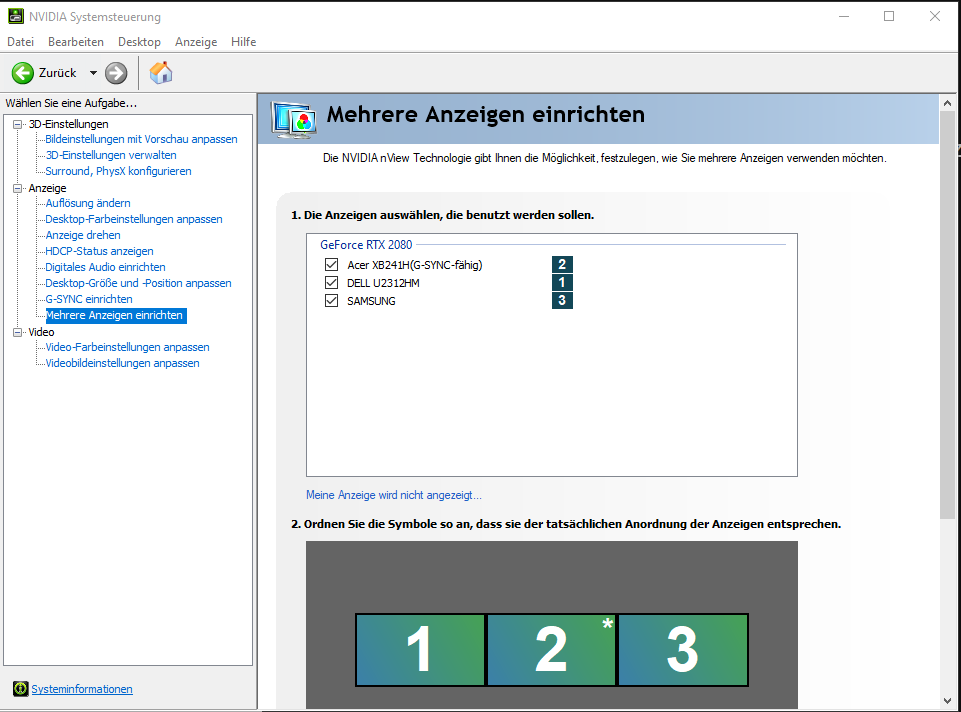The height and width of the screenshot is (712, 961).
Task: Click the multiple displays header icon
Action: coord(294,119)
